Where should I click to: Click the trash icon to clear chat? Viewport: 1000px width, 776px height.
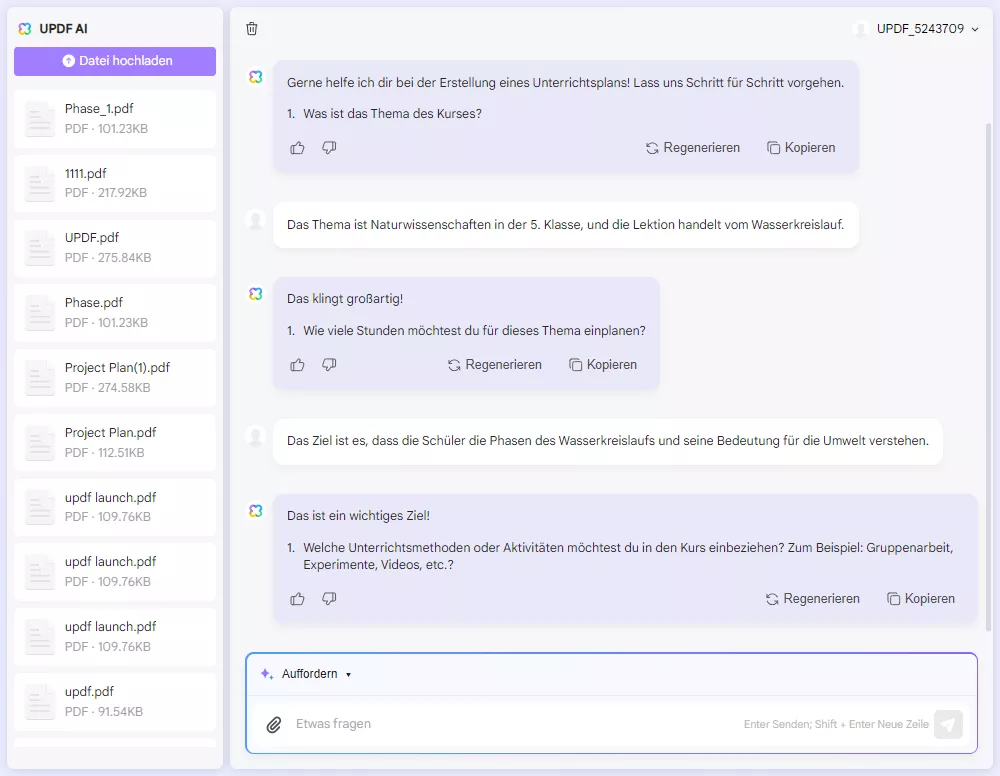click(252, 29)
